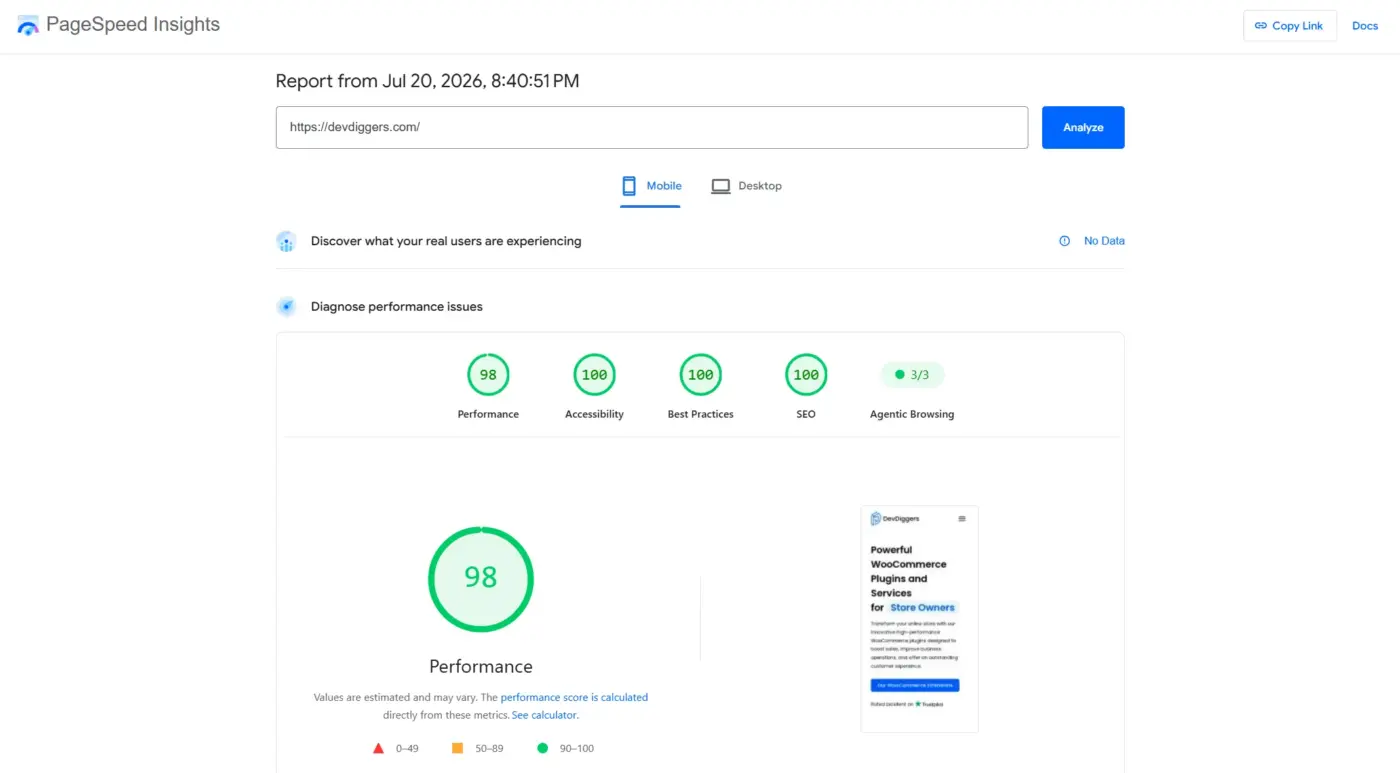Click the orange square 50–89 legend icon
Image resolution: width=1400 pixels, height=773 pixels.
tap(457, 748)
